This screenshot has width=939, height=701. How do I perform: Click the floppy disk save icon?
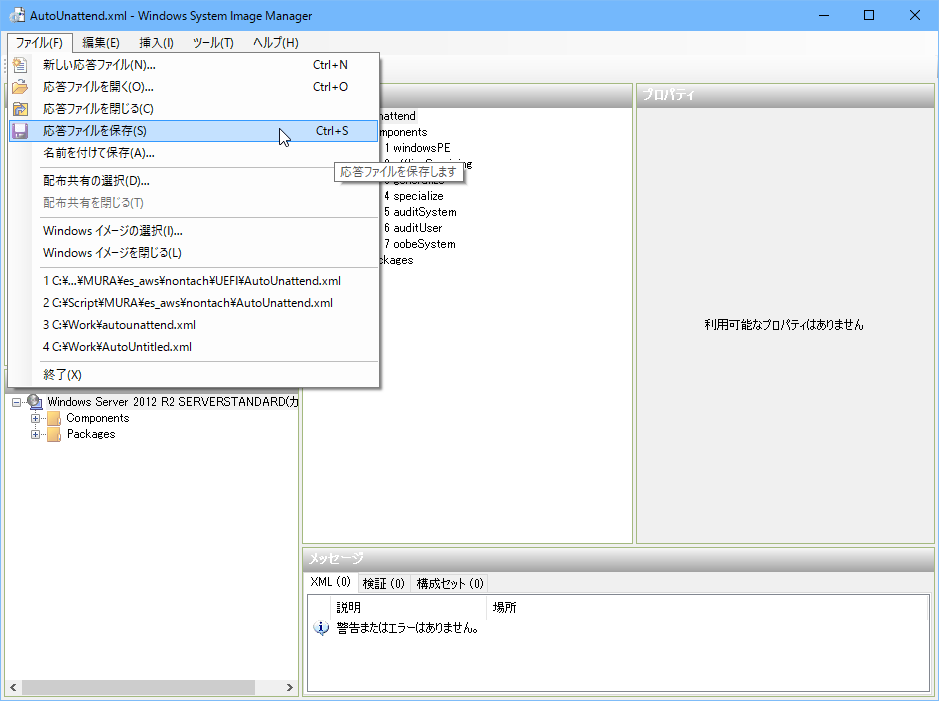[20, 131]
